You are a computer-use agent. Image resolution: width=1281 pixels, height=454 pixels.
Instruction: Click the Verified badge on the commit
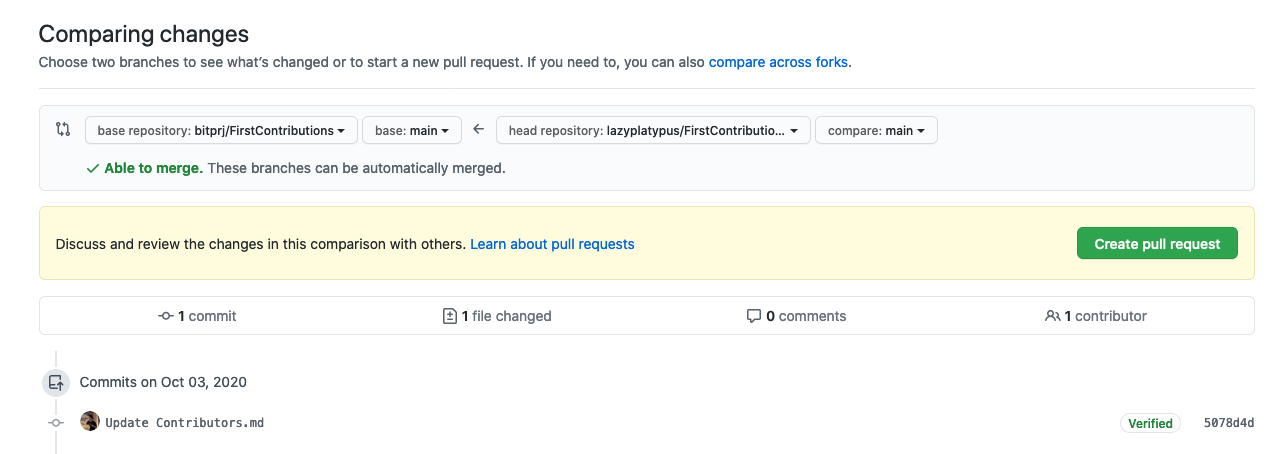1150,423
